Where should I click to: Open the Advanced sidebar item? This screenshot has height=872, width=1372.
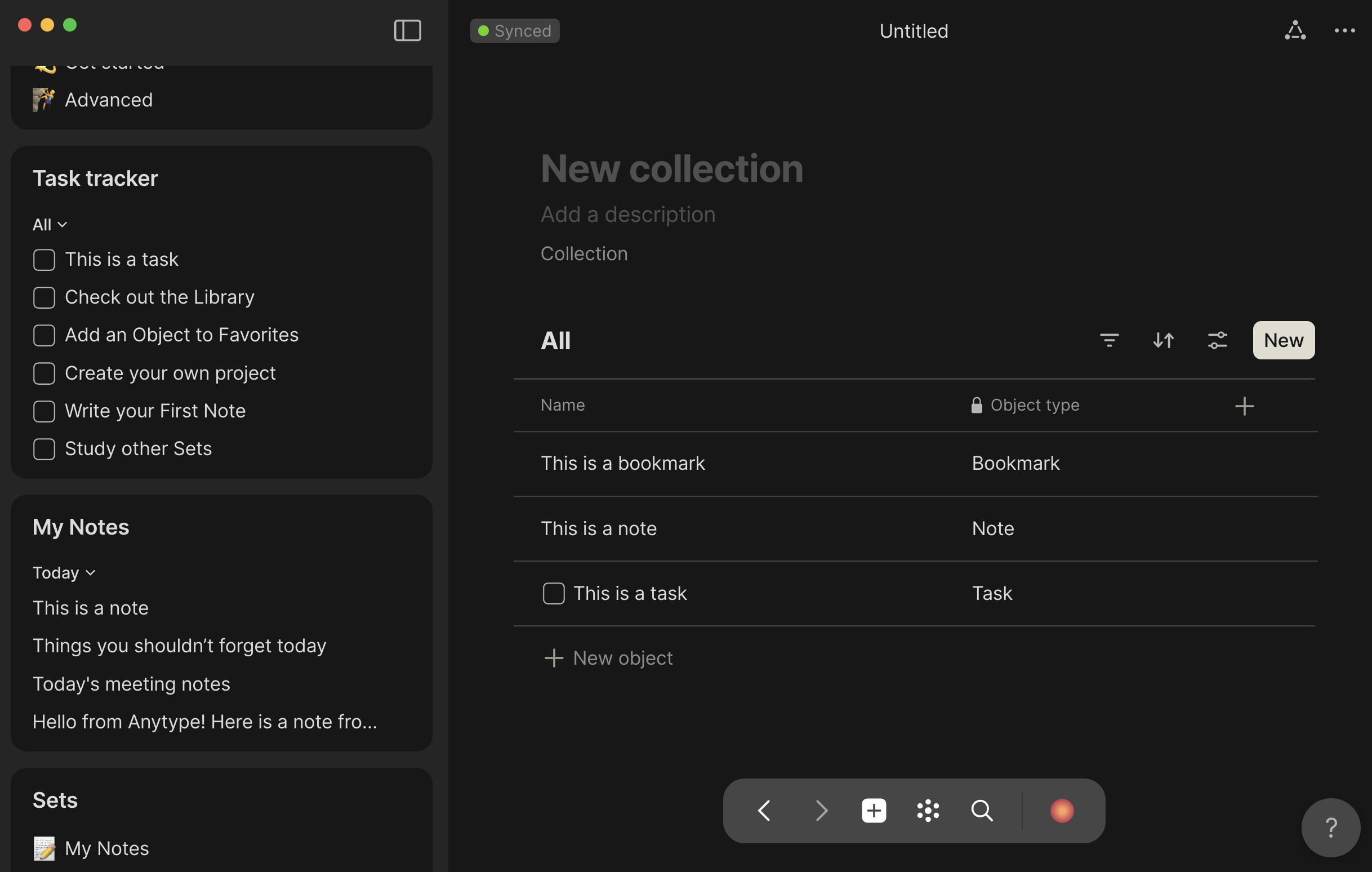pos(108,100)
